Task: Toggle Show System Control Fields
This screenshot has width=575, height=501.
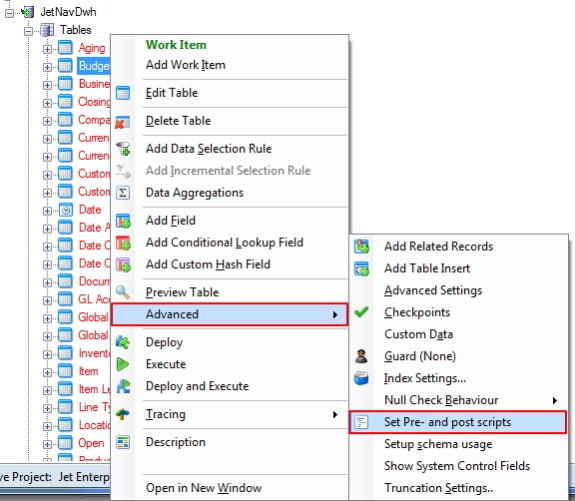Action: 457,466
